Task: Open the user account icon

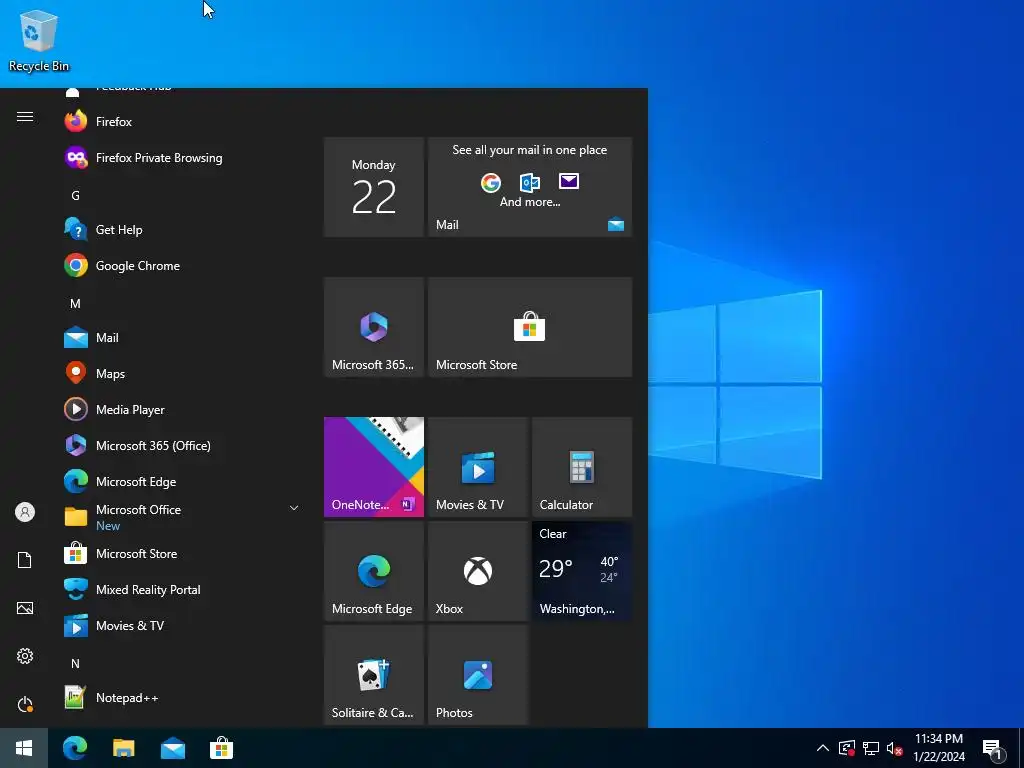Action: tap(25, 512)
